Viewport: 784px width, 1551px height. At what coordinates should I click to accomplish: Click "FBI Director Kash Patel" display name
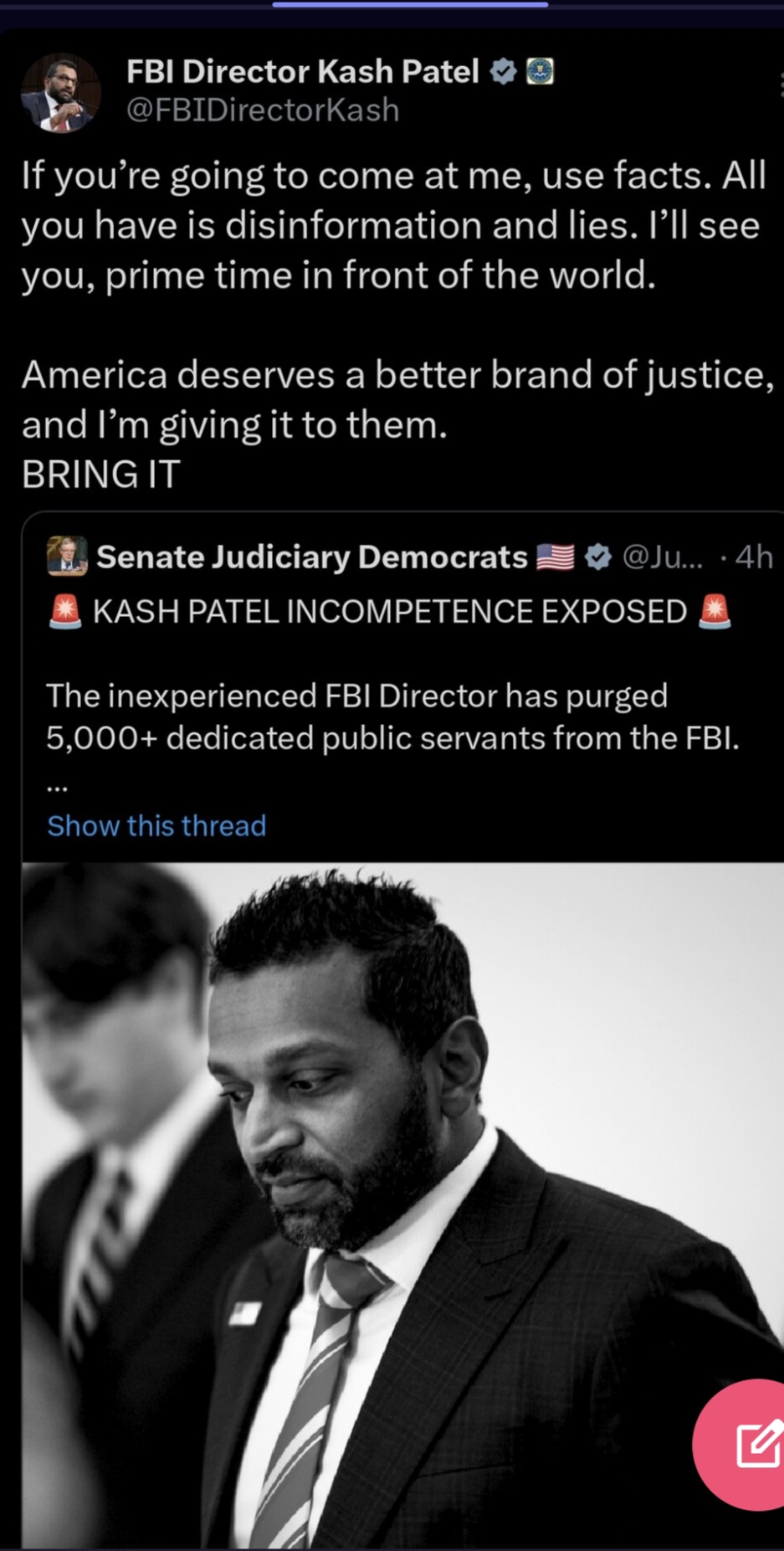pyautogui.click(x=302, y=72)
